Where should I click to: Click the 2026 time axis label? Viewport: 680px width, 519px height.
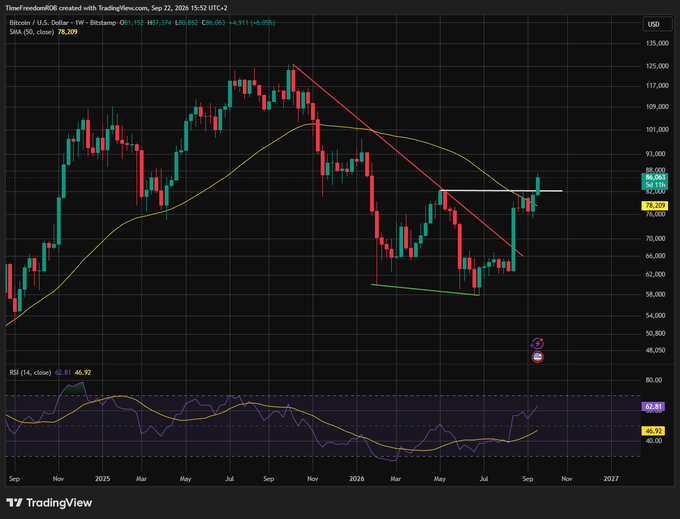356,479
